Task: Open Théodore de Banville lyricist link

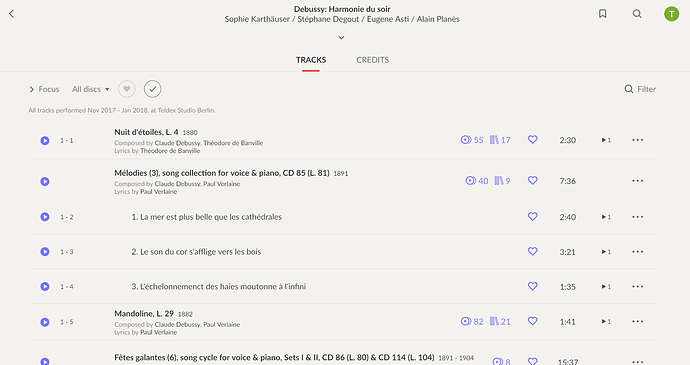Action: tap(170, 151)
